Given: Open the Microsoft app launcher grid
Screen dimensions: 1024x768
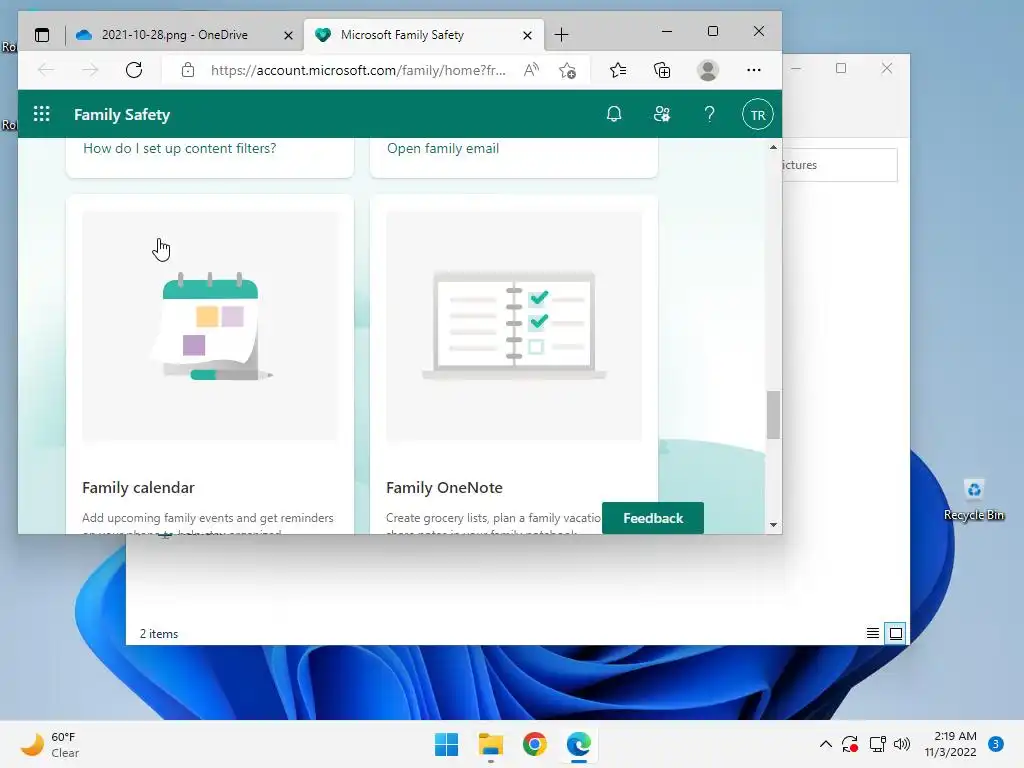Looking at the screenshot, I should [42, 114].
